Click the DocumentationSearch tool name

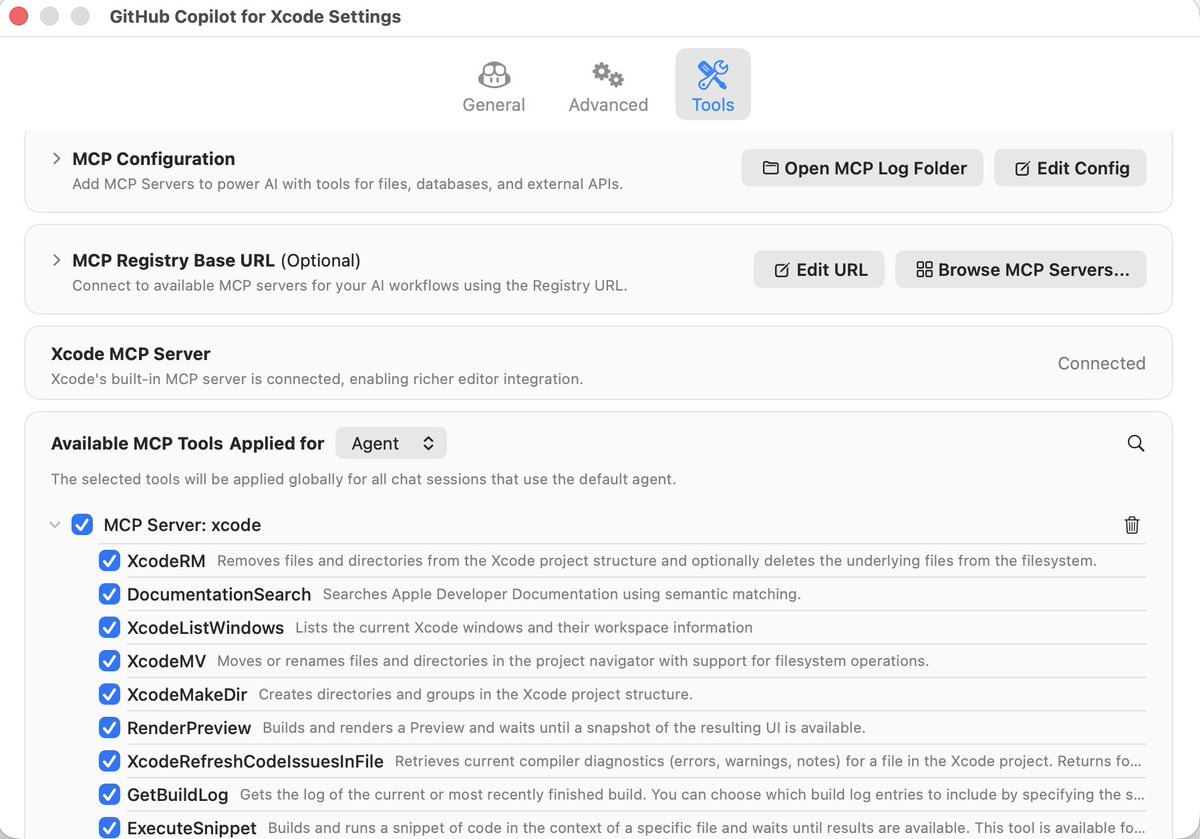click(x=219, y=594)
